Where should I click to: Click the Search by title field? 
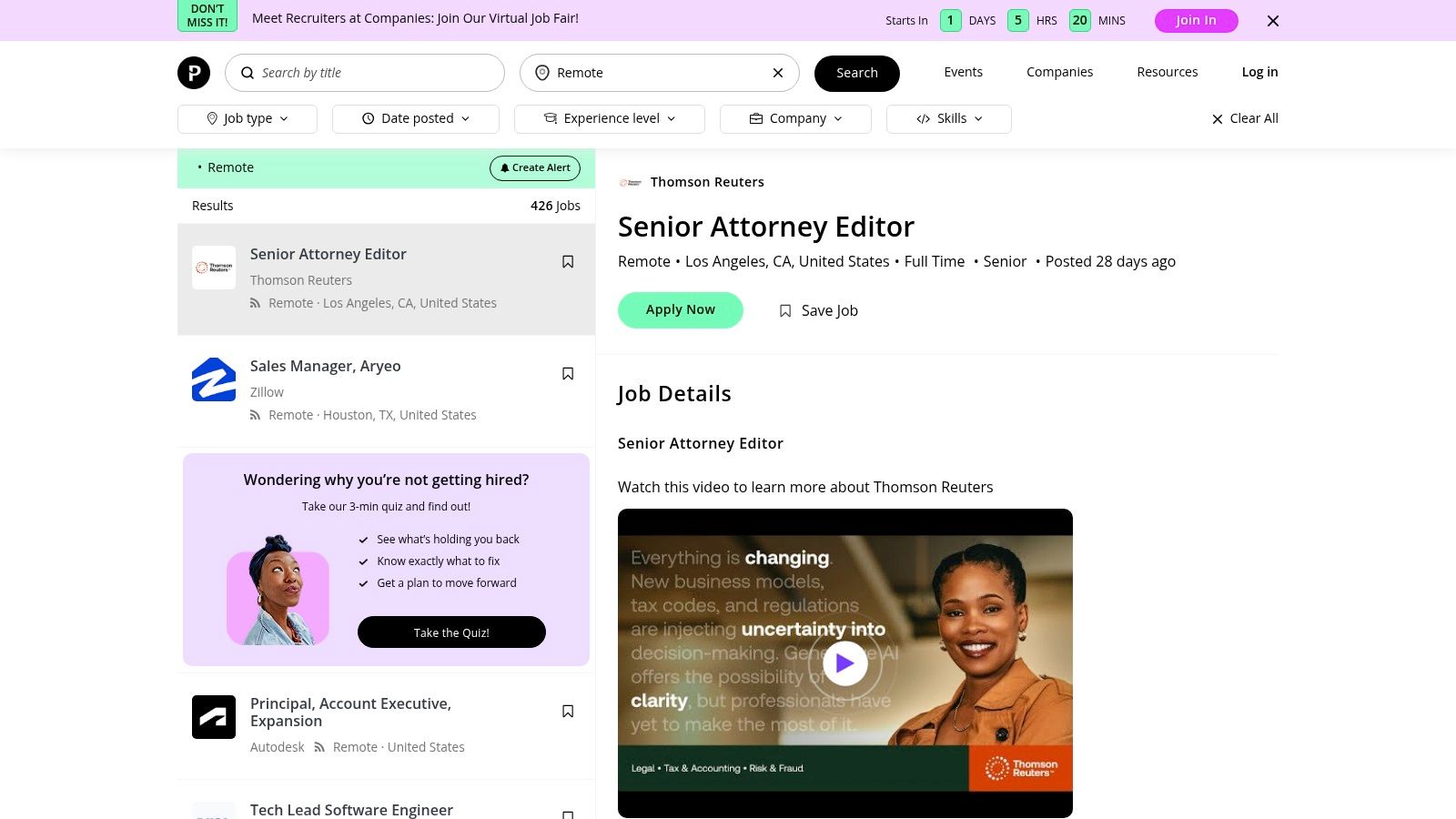pos(373,73)
